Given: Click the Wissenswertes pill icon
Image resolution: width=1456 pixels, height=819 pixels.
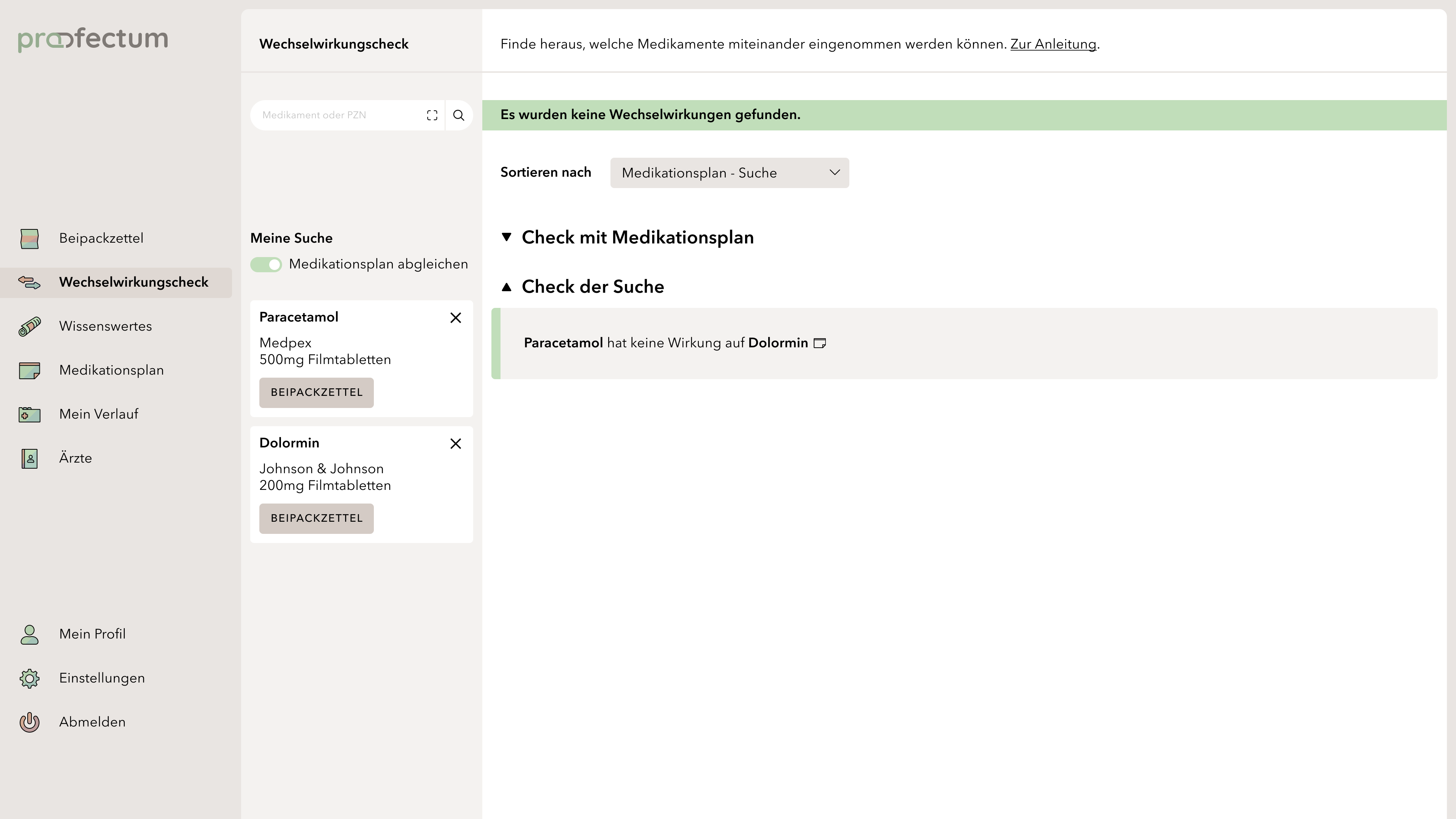Looking at the screenshot, I should (x=30, y=327).
